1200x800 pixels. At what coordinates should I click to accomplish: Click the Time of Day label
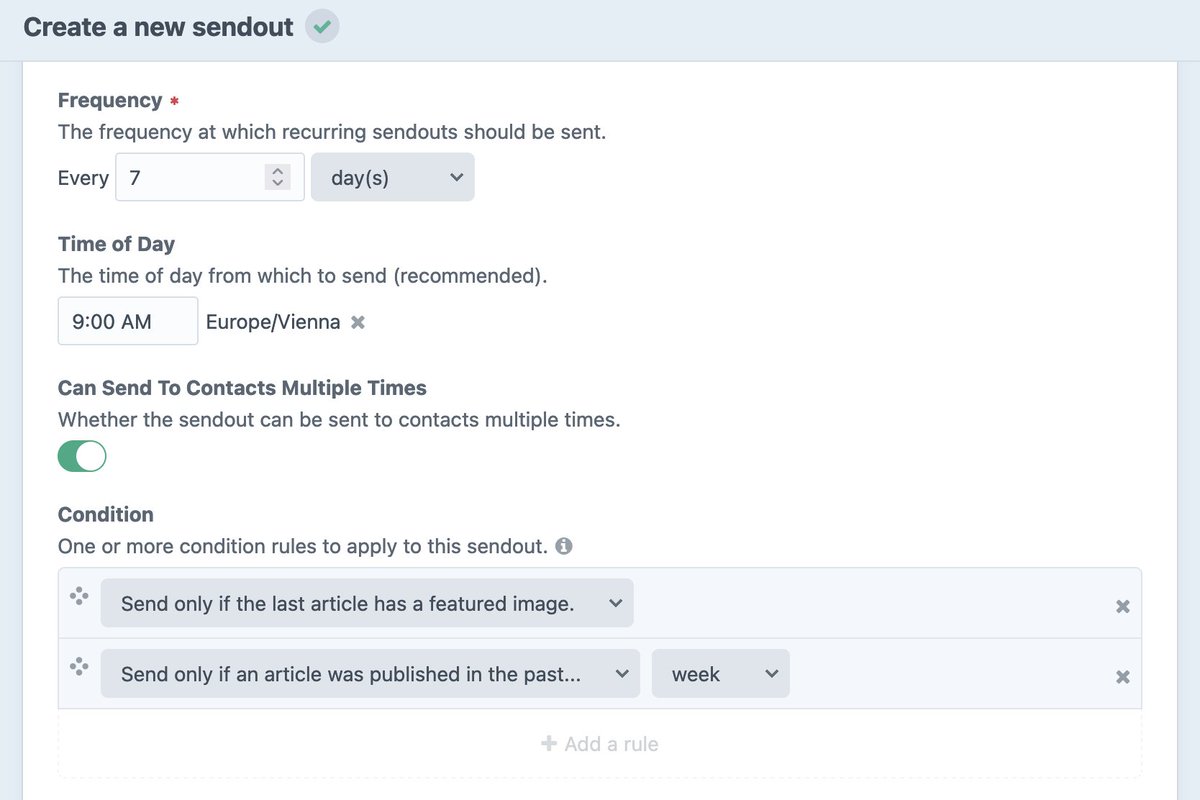click(x=116, y=244)
